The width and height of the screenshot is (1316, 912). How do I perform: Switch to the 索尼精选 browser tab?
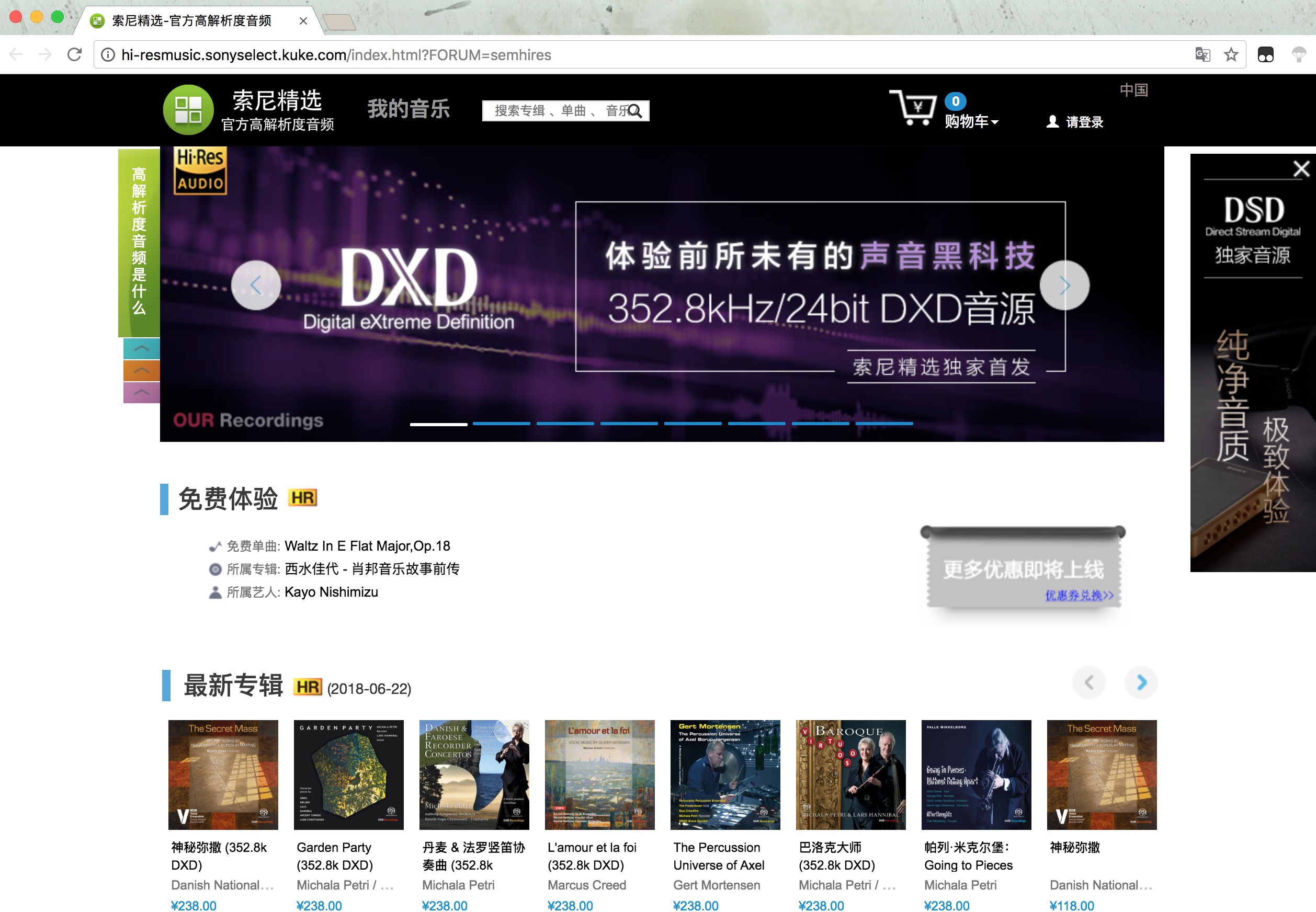click(x=189, y=20)
